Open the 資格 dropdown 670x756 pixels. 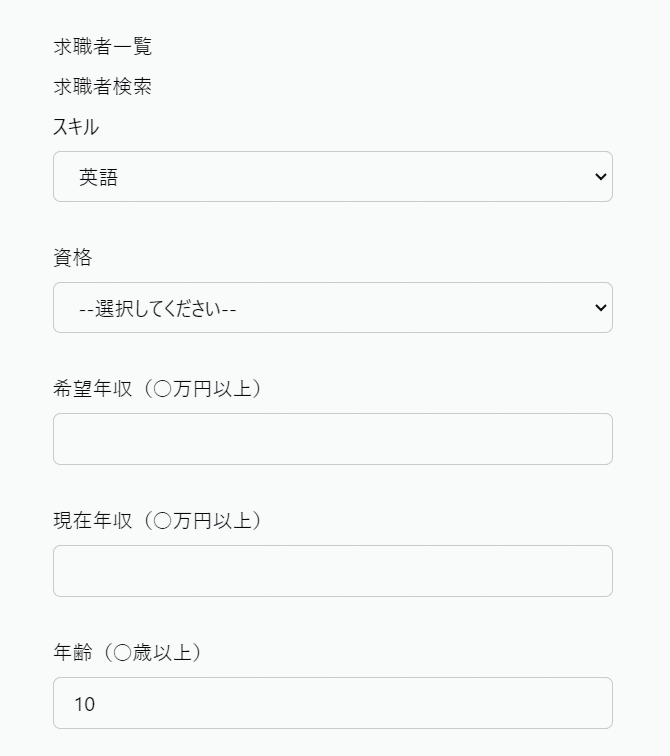point(332,308)
